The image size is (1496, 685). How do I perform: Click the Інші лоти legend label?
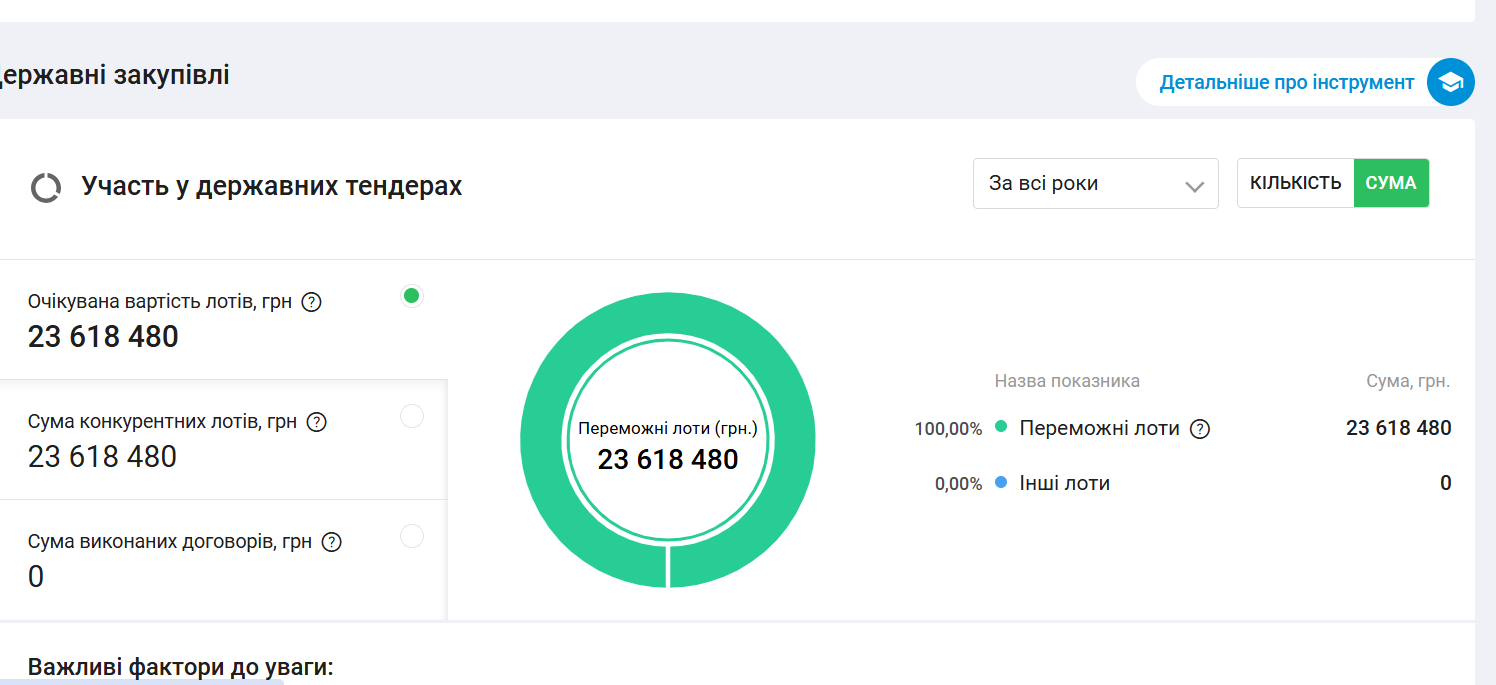click(1064, 484)
